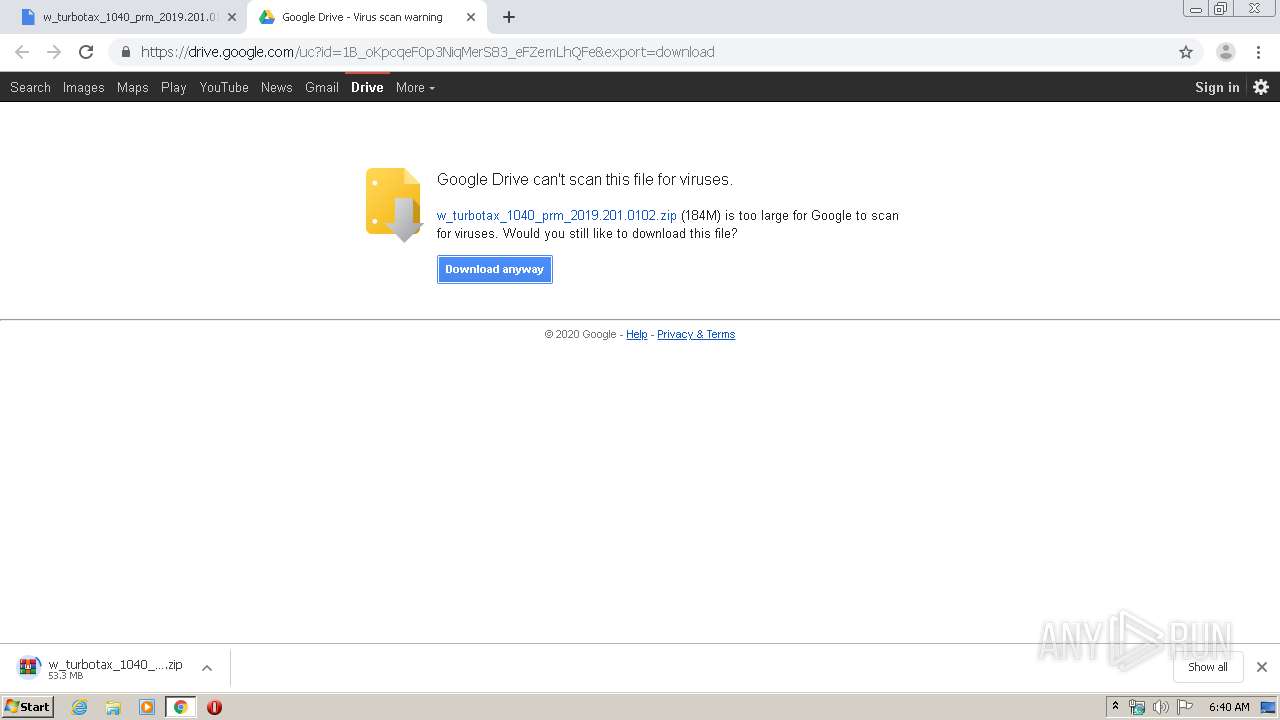Viewport: 1280px width, 720px height.
Task: Open Images in Google bar
Action: [83, 87]
